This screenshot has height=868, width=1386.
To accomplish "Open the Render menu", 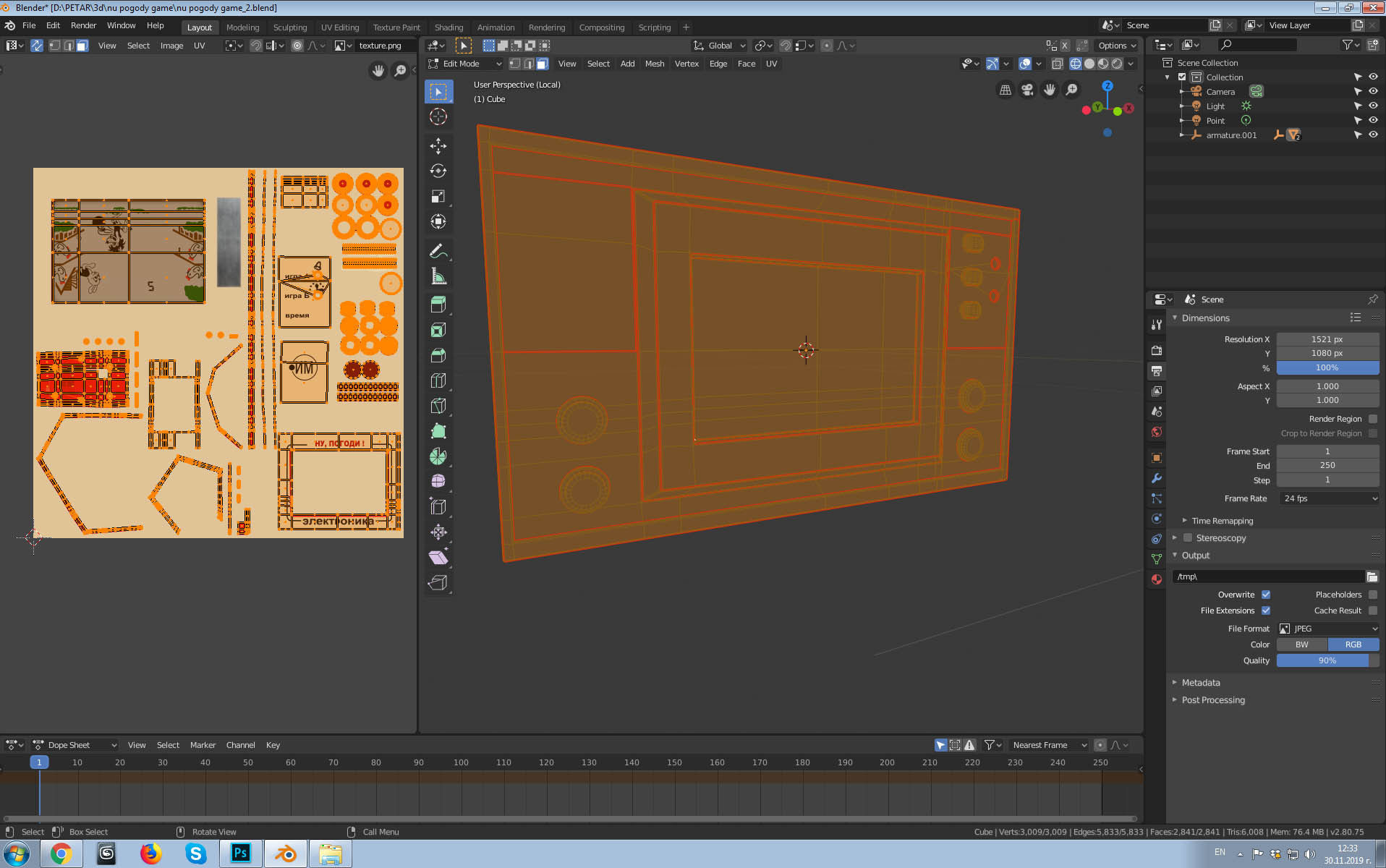I will point(83,25).
